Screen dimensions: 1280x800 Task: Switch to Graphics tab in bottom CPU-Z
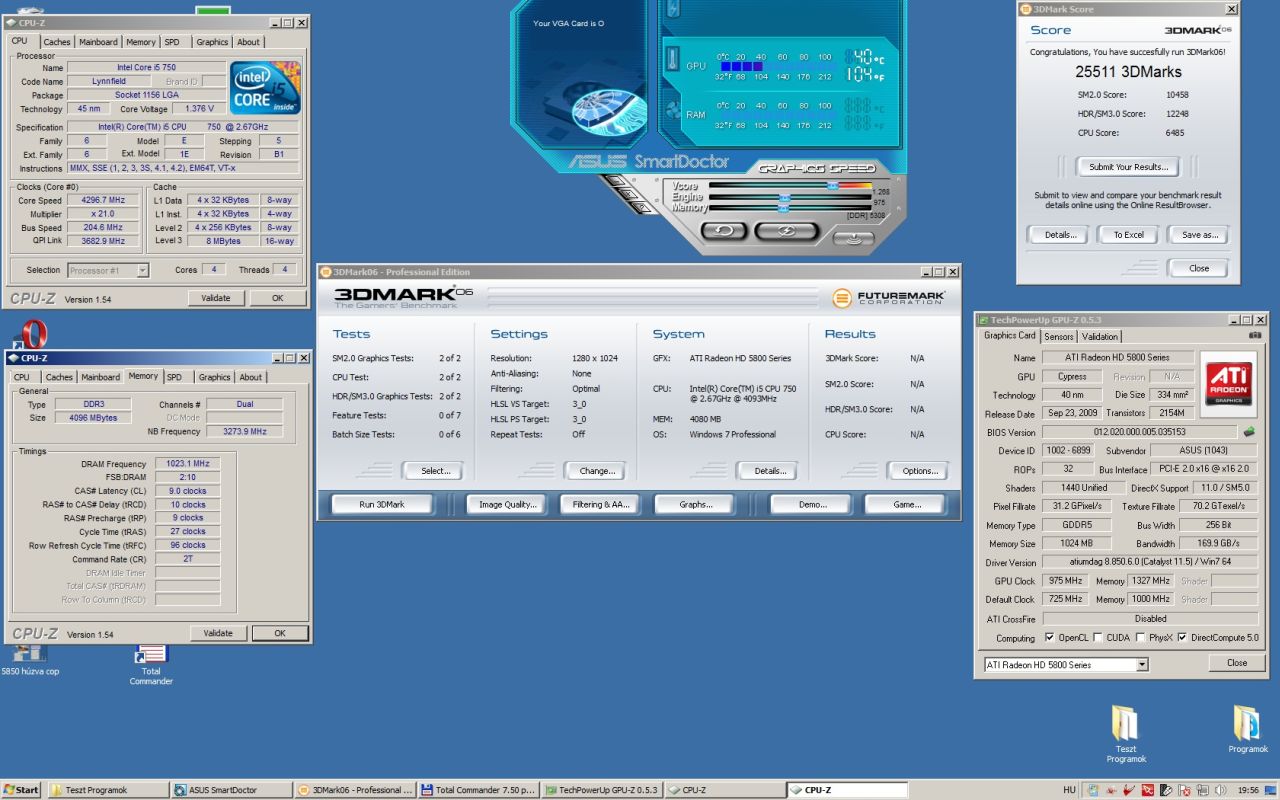214,377
